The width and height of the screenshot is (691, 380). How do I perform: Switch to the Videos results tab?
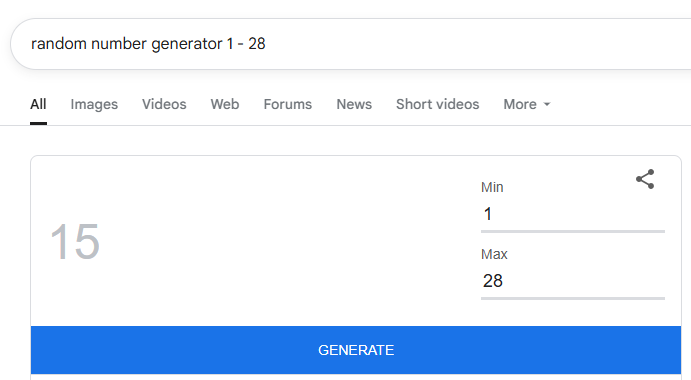coord(164,104)
